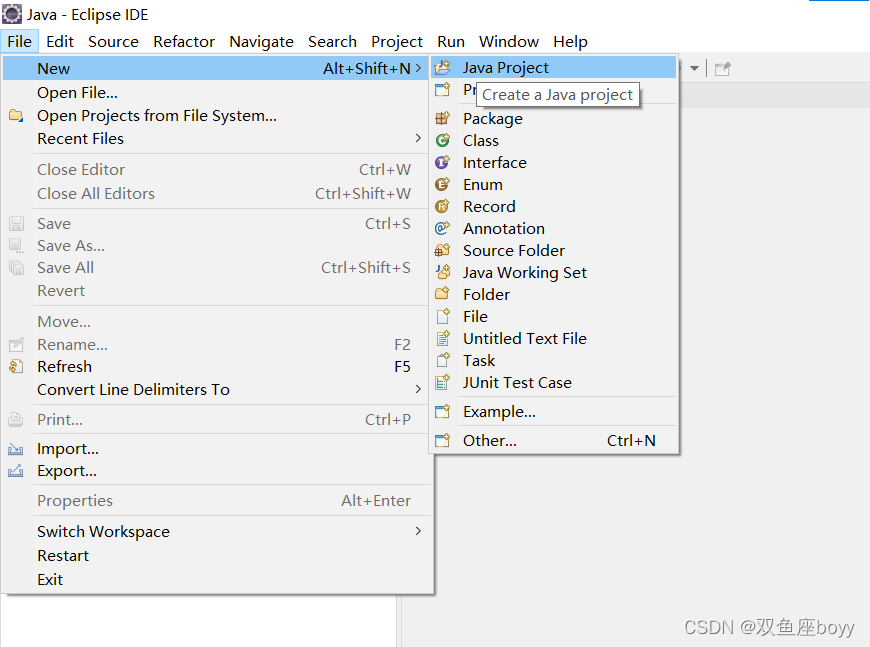
Task: Click the Record icon
Action: pos(442,206)
